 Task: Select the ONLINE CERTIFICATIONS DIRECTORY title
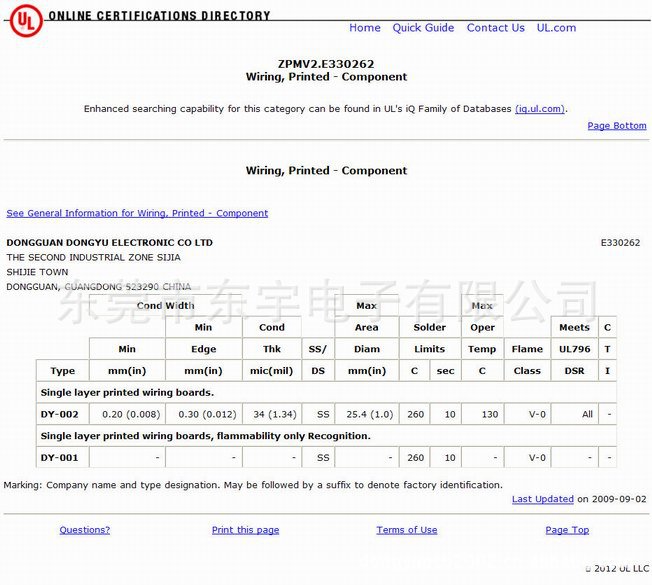(159, 15)
